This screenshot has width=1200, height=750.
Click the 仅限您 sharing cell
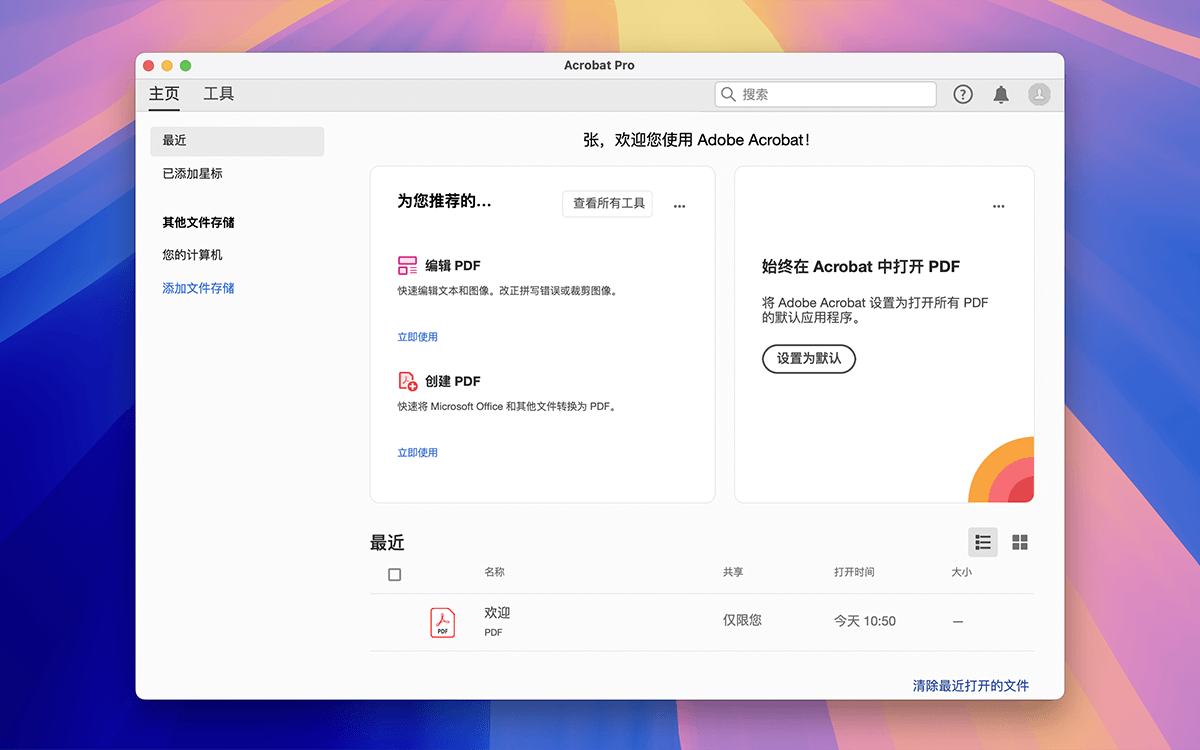coord(742,620)
